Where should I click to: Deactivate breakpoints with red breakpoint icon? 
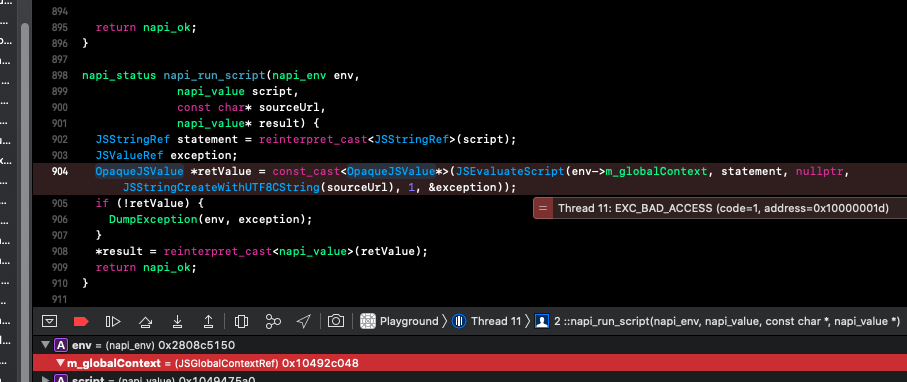[x=82, y=321]
